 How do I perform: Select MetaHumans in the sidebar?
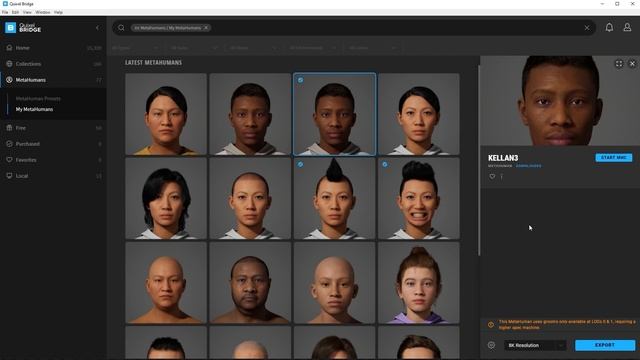pyautogui.click(x=53, y=80)
